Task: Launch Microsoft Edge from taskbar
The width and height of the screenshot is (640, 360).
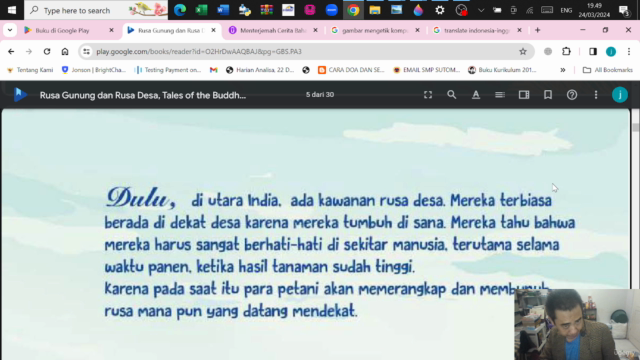Action: pos(180,10)
